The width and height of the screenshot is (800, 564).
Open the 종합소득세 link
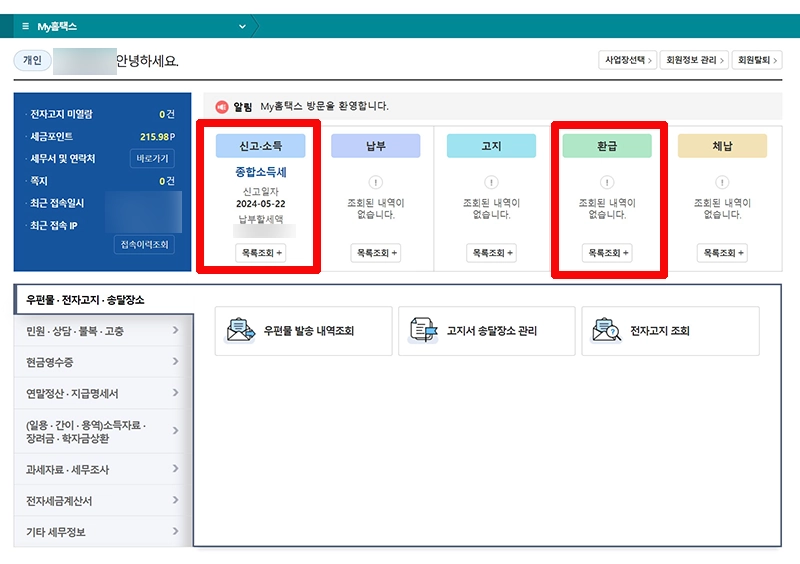261,172
